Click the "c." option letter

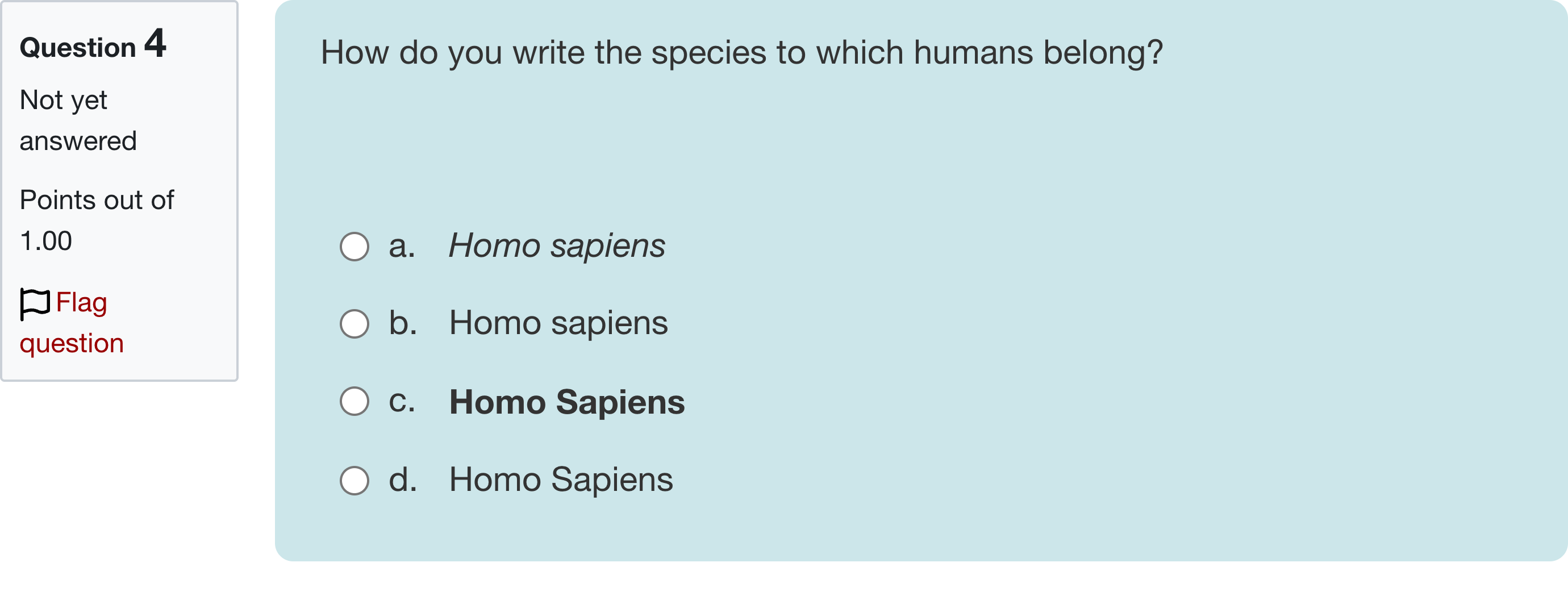[x=402, y=402]
